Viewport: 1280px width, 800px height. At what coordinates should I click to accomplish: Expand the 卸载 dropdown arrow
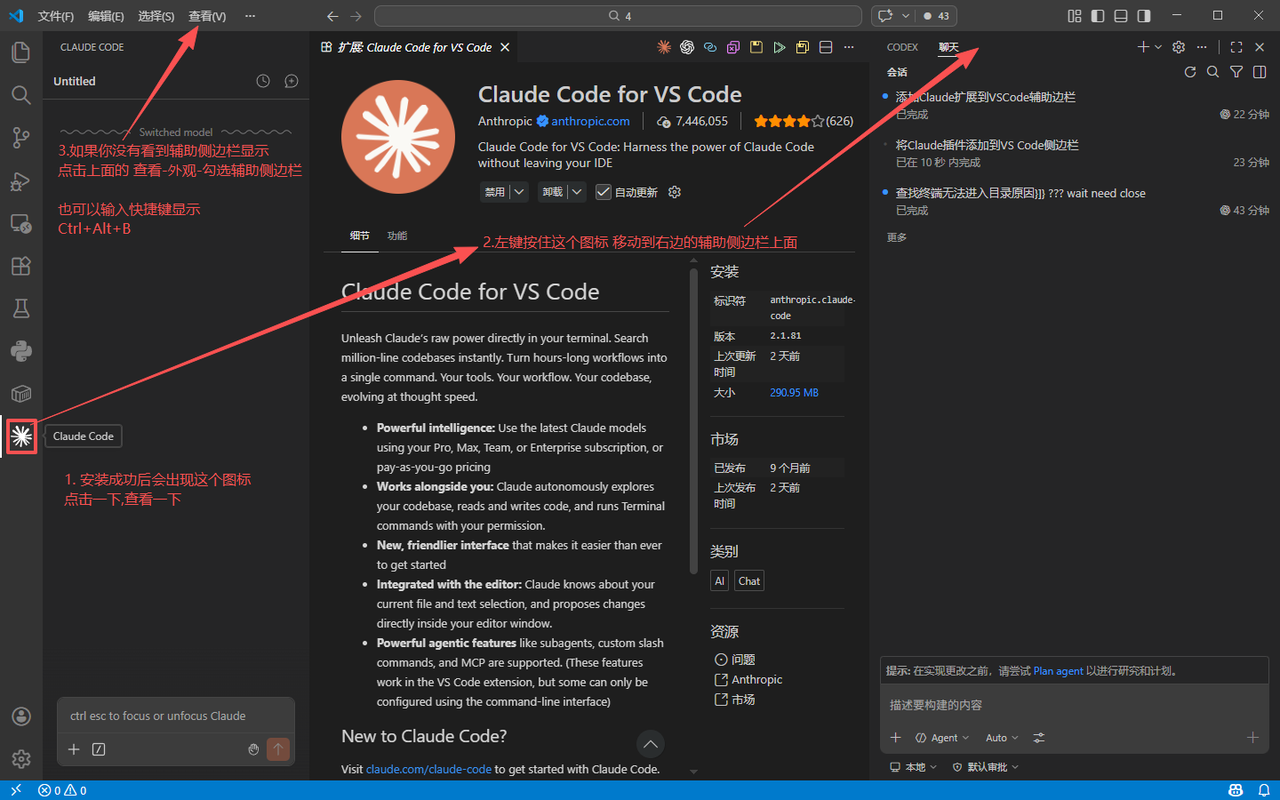click(x=578, y=192)
